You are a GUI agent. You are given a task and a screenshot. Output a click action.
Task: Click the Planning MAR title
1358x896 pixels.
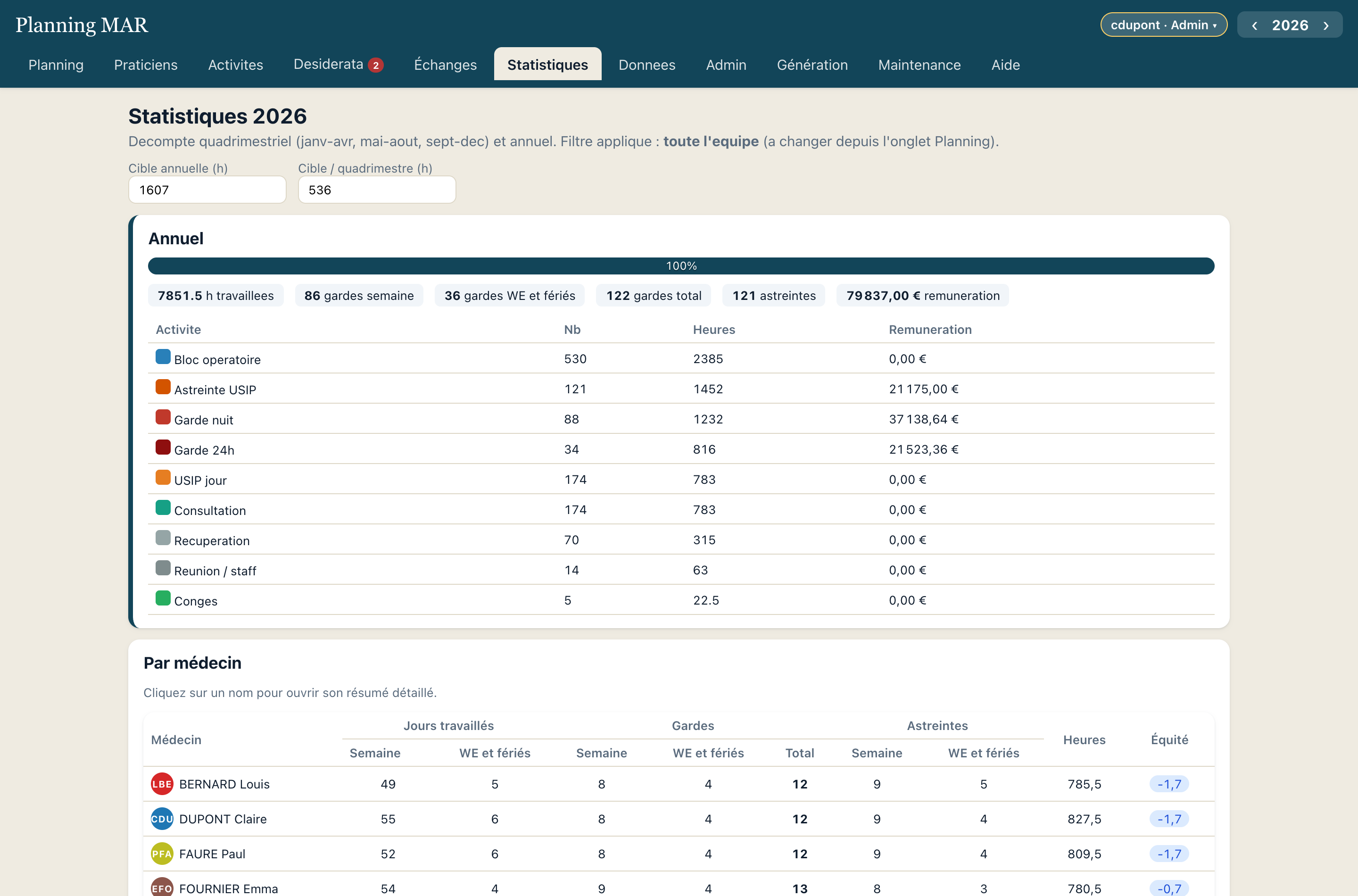pos(82,25)
